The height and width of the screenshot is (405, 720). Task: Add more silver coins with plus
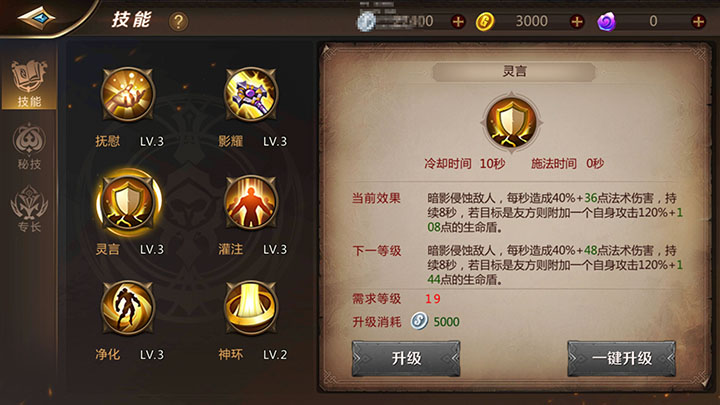tap(458, 21)
